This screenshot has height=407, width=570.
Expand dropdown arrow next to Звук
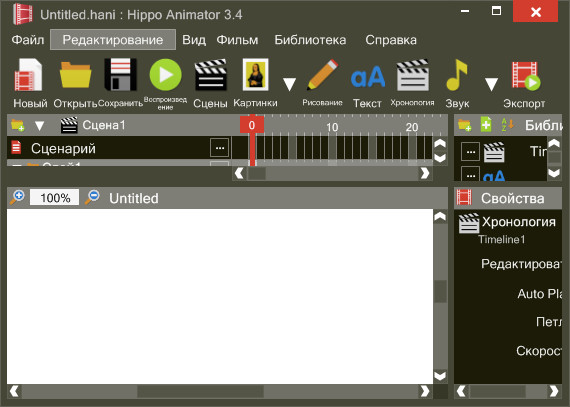[491, 84]
